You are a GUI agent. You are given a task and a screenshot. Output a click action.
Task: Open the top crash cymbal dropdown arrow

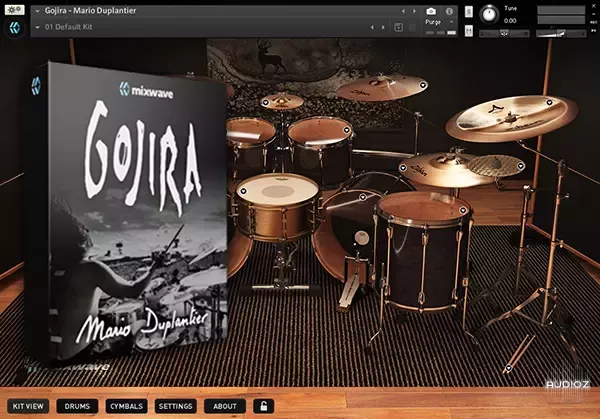(x=423, y=85)
